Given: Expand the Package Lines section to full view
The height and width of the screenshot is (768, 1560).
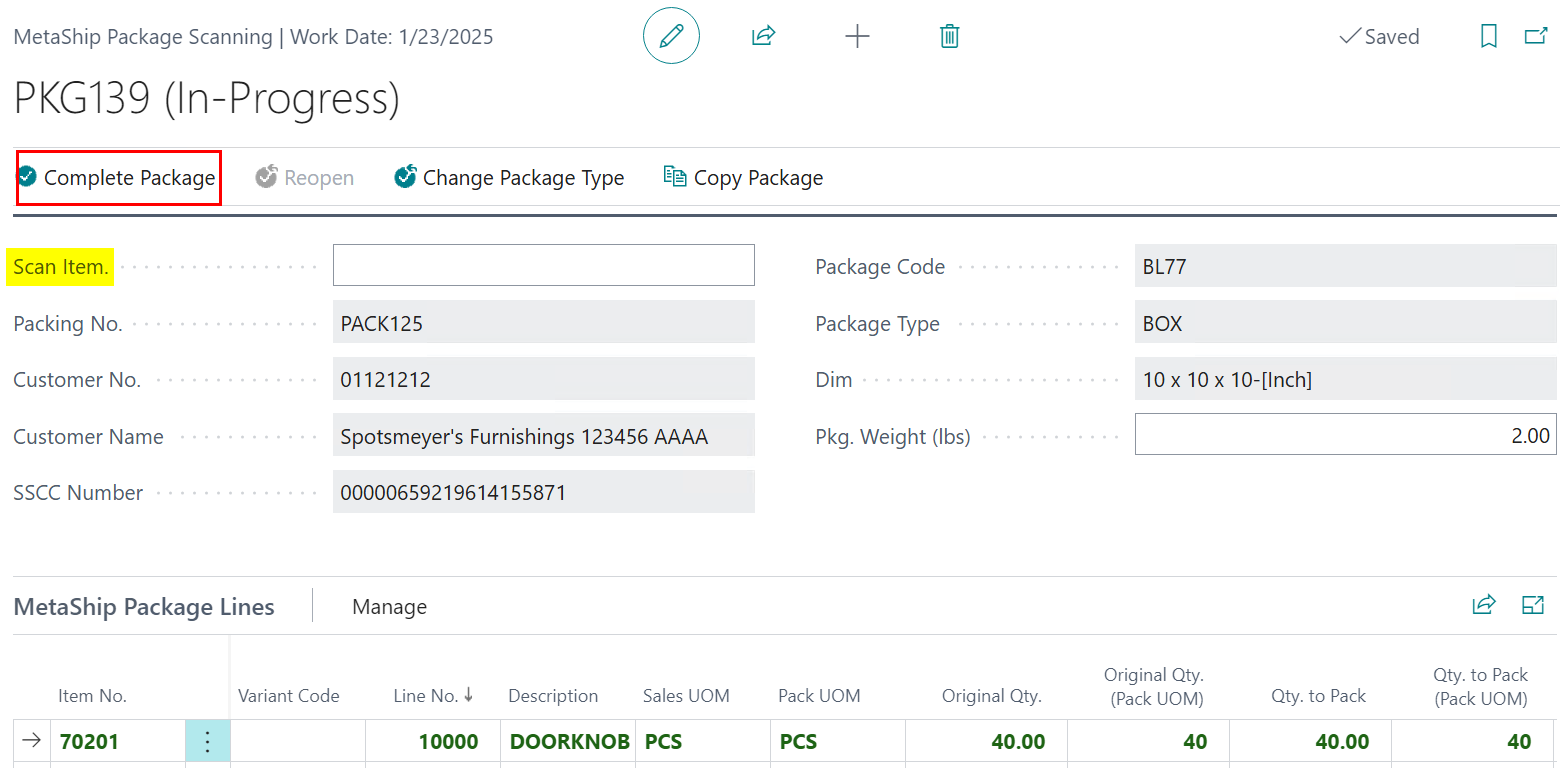Looking at the screenshot, I should tap(1533, 604).
